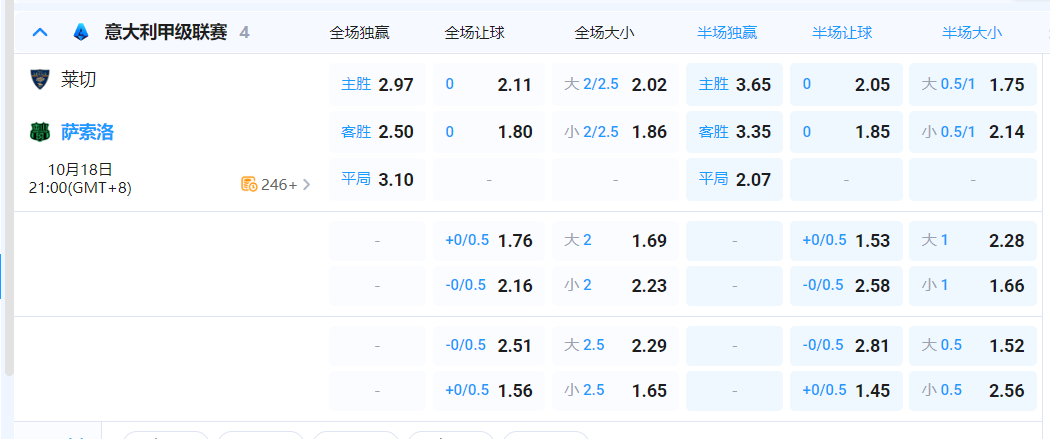Screen dimensions: 1050x439
Task: Click the orange markets icon beside 246+
Action: click(x=249, y=184)
